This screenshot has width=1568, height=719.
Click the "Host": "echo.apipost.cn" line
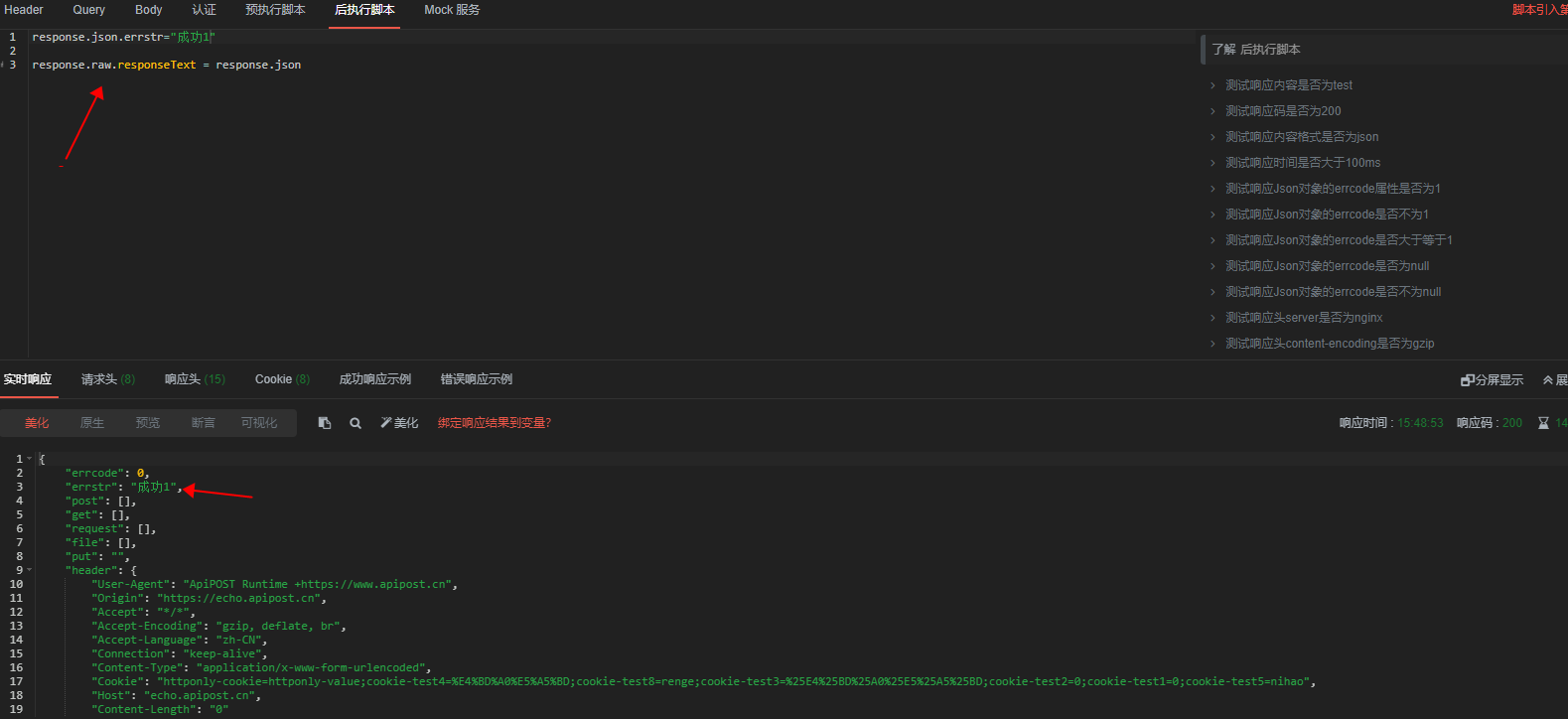click(176, 695)
